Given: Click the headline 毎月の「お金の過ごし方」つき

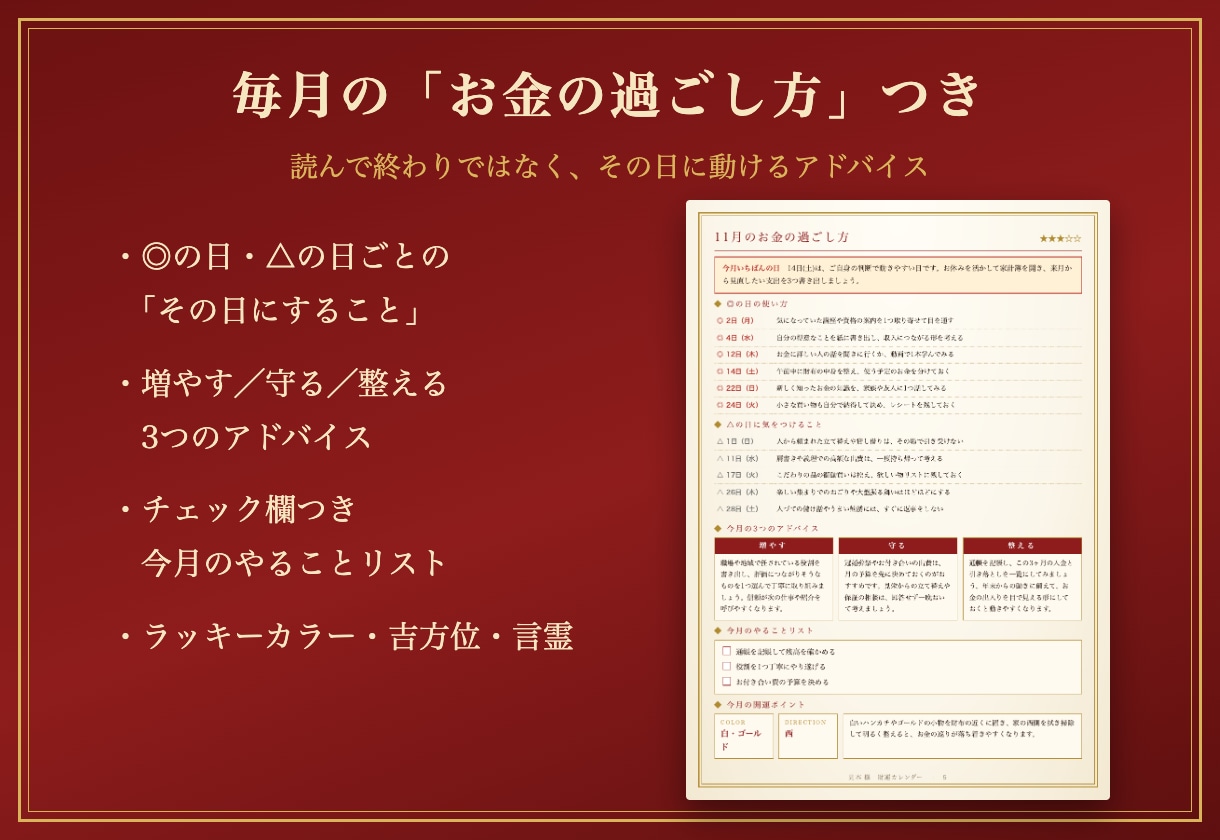Looking at the screenshot, I should pyautogui.click(x=609, y=97).
